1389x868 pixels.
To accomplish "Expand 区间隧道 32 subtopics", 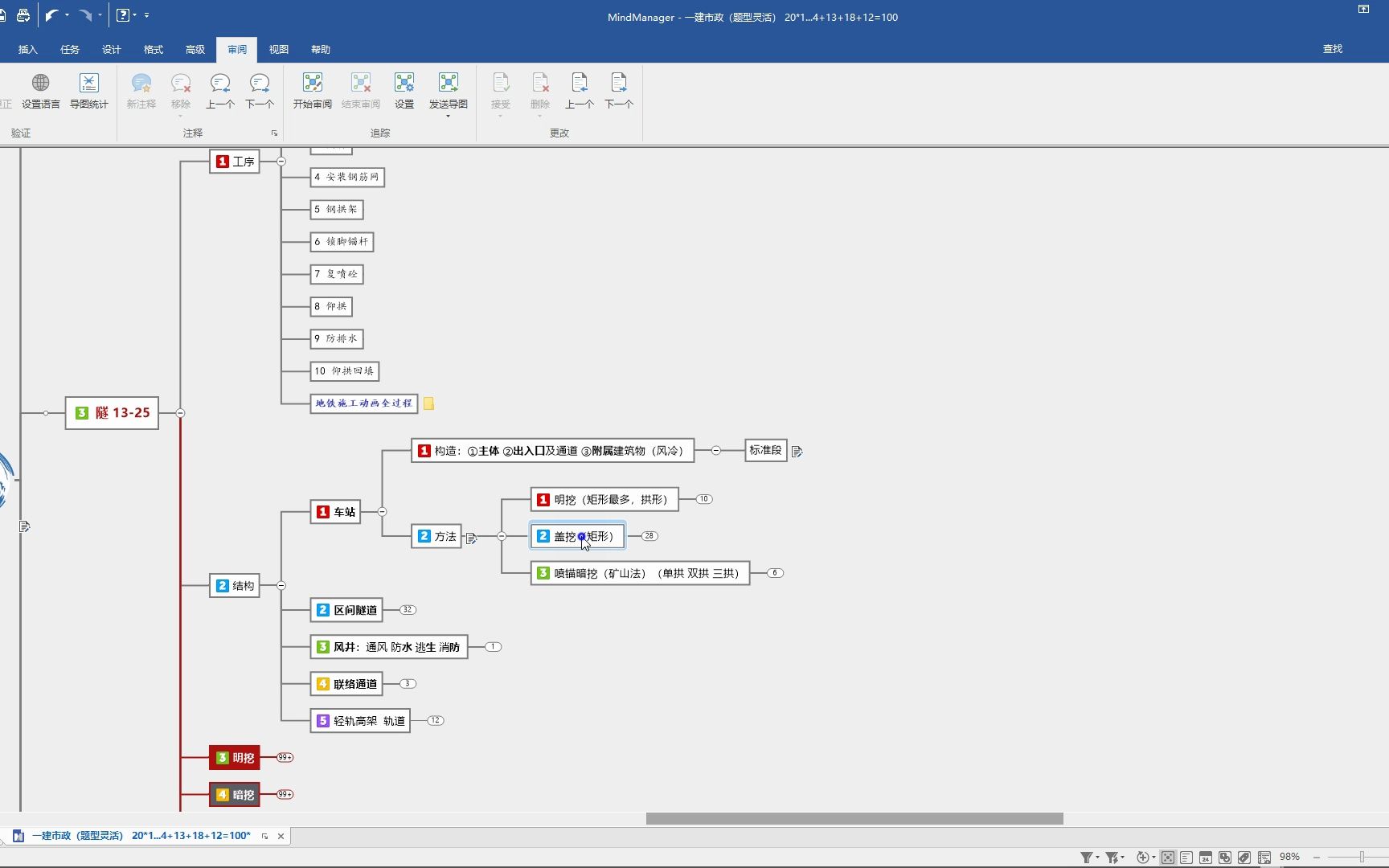I will tap(408, 610).
